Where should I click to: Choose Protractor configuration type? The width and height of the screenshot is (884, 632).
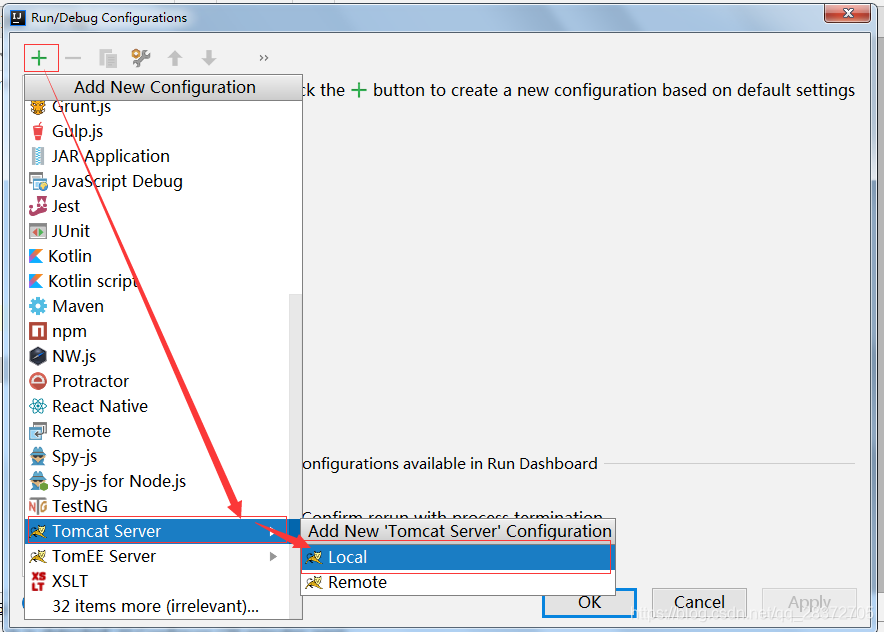pyautogui.click(x=158, y=381)
